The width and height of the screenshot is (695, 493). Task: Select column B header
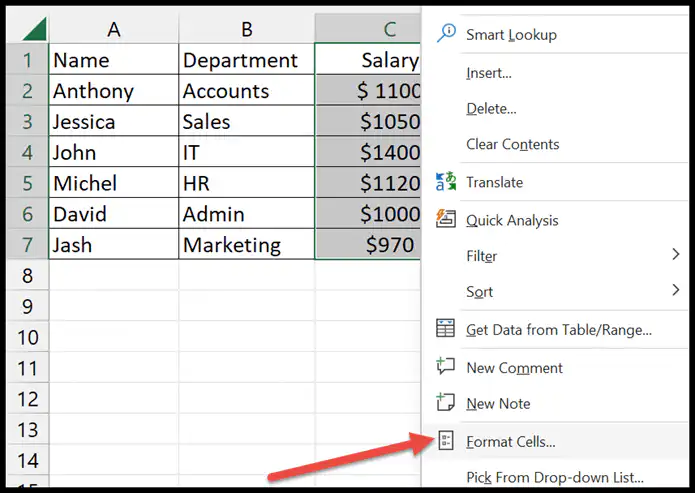246,29
